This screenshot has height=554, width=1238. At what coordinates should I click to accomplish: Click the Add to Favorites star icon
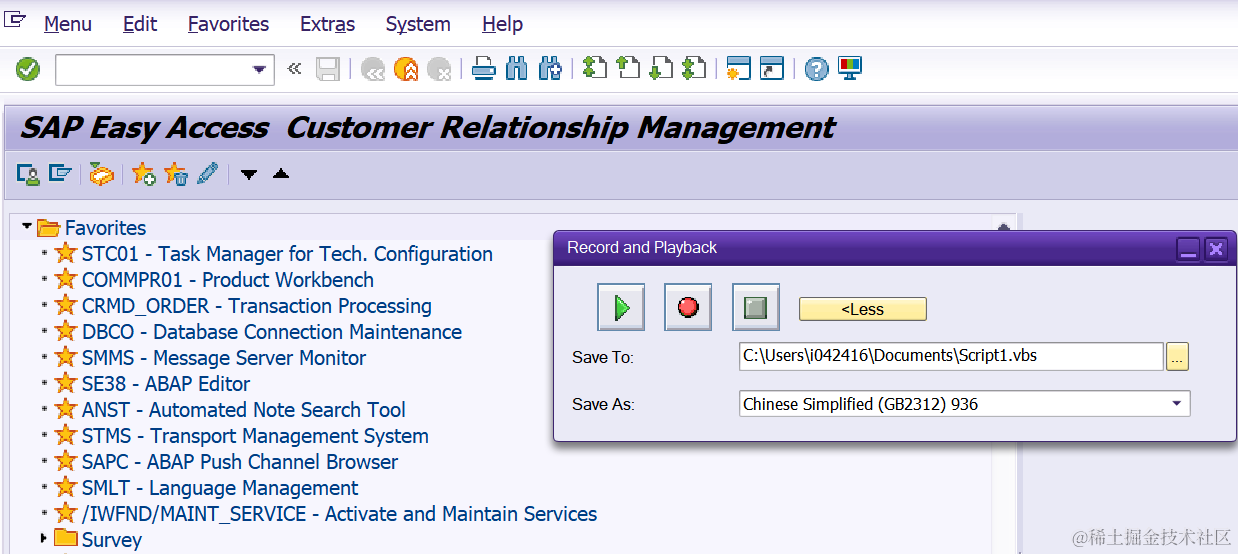pyautogui.click(x=144, y=174)
